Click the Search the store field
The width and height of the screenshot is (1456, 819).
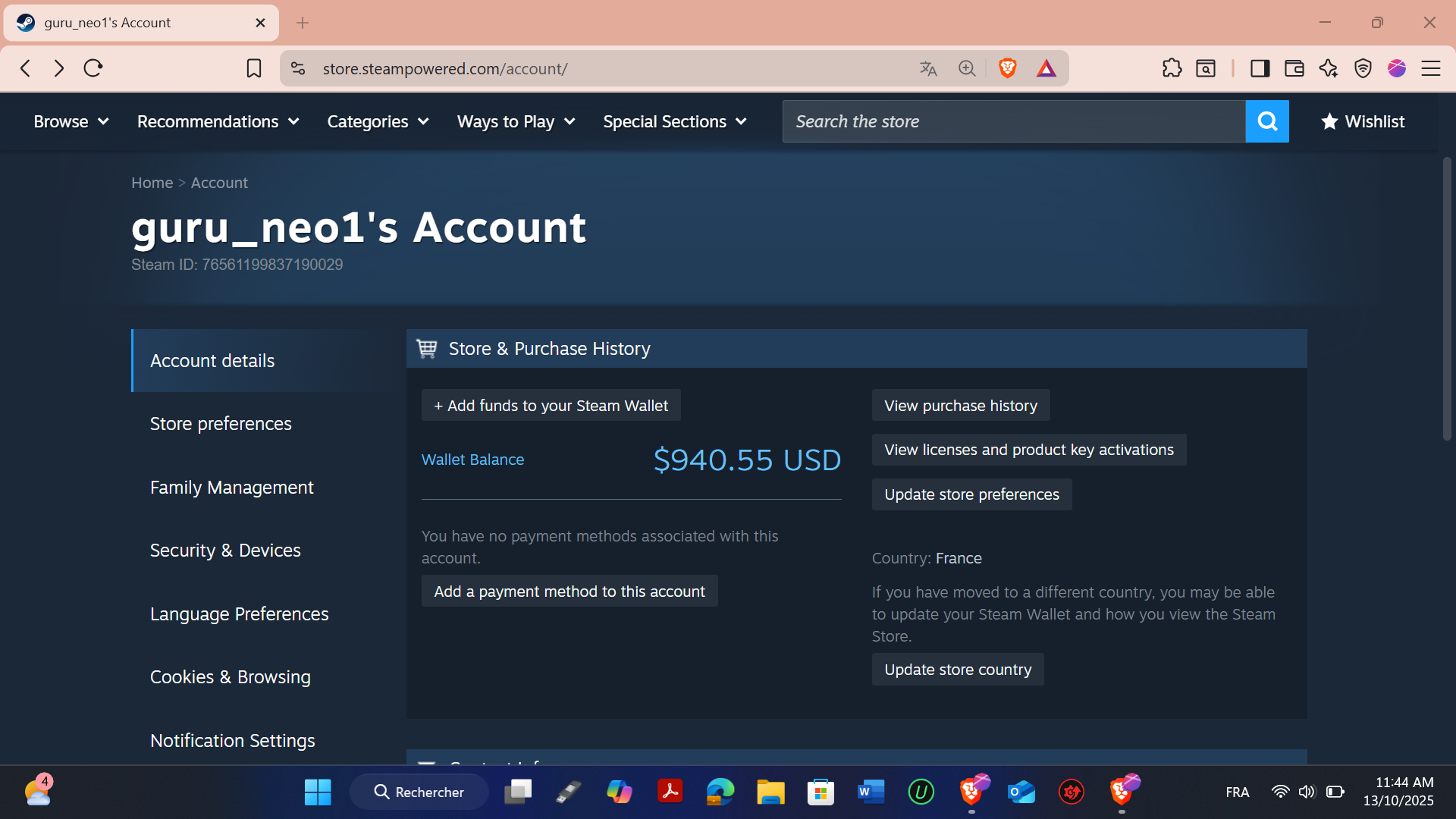pos(1013,121)
